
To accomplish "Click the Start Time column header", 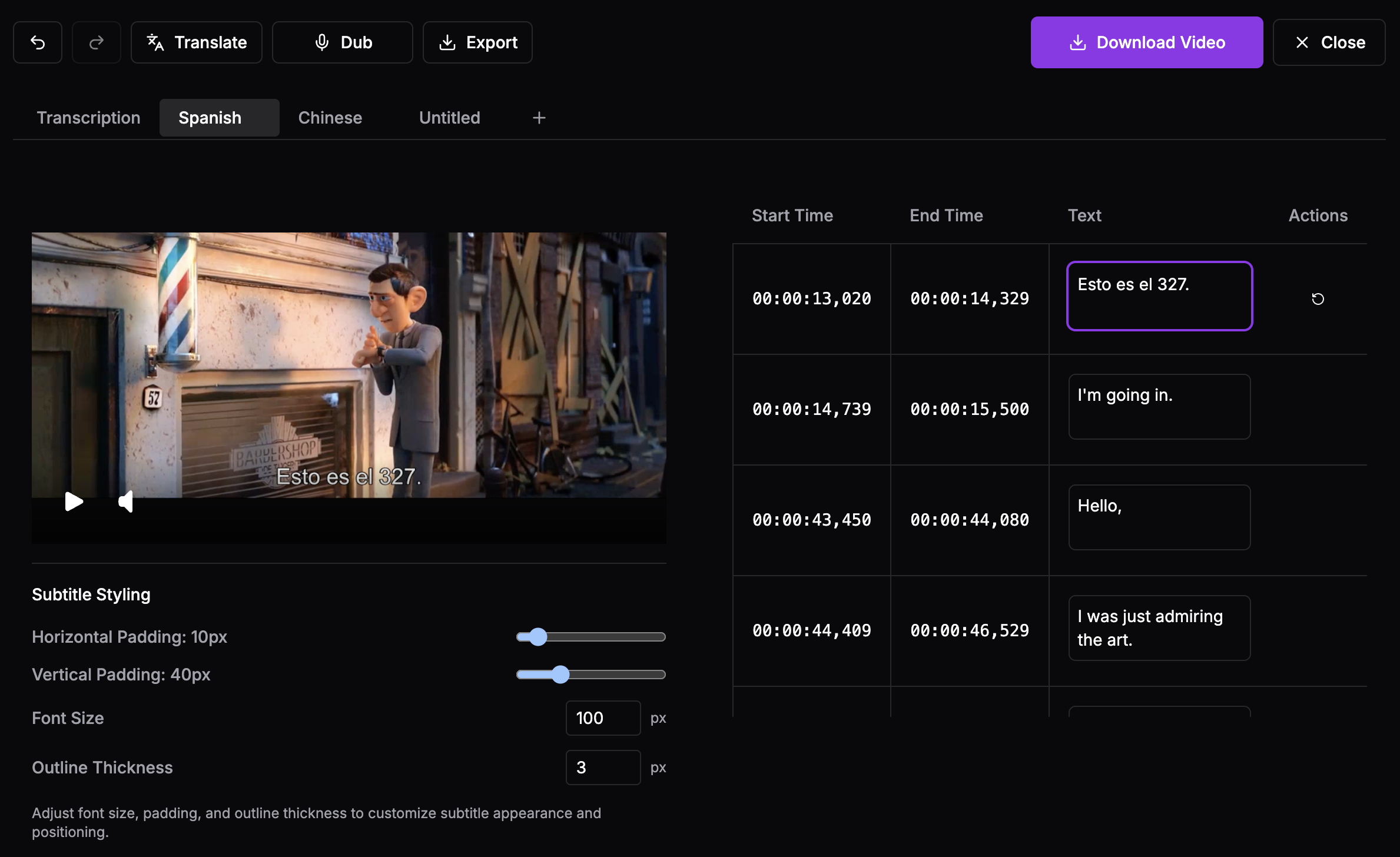I will (792, 215).
